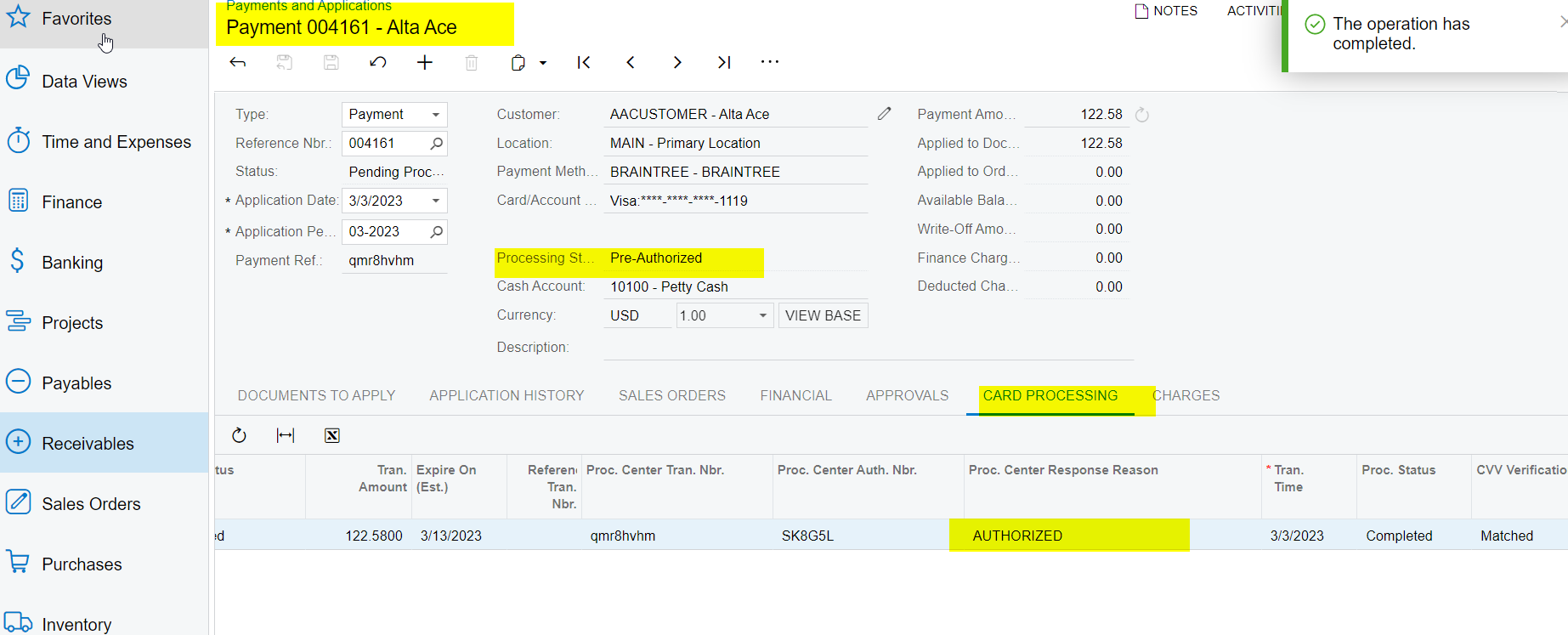The height and width of the screenshot is (635, 1568).
Task: Switch to Application History tab
Action: 507,395
